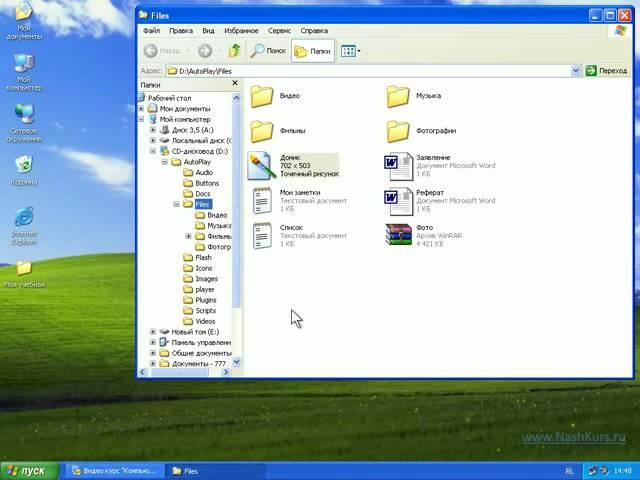Viewport: 640px width, 480px height.
Task: Collapse the Files folder tree node
Action: click(x=176, y=204)
